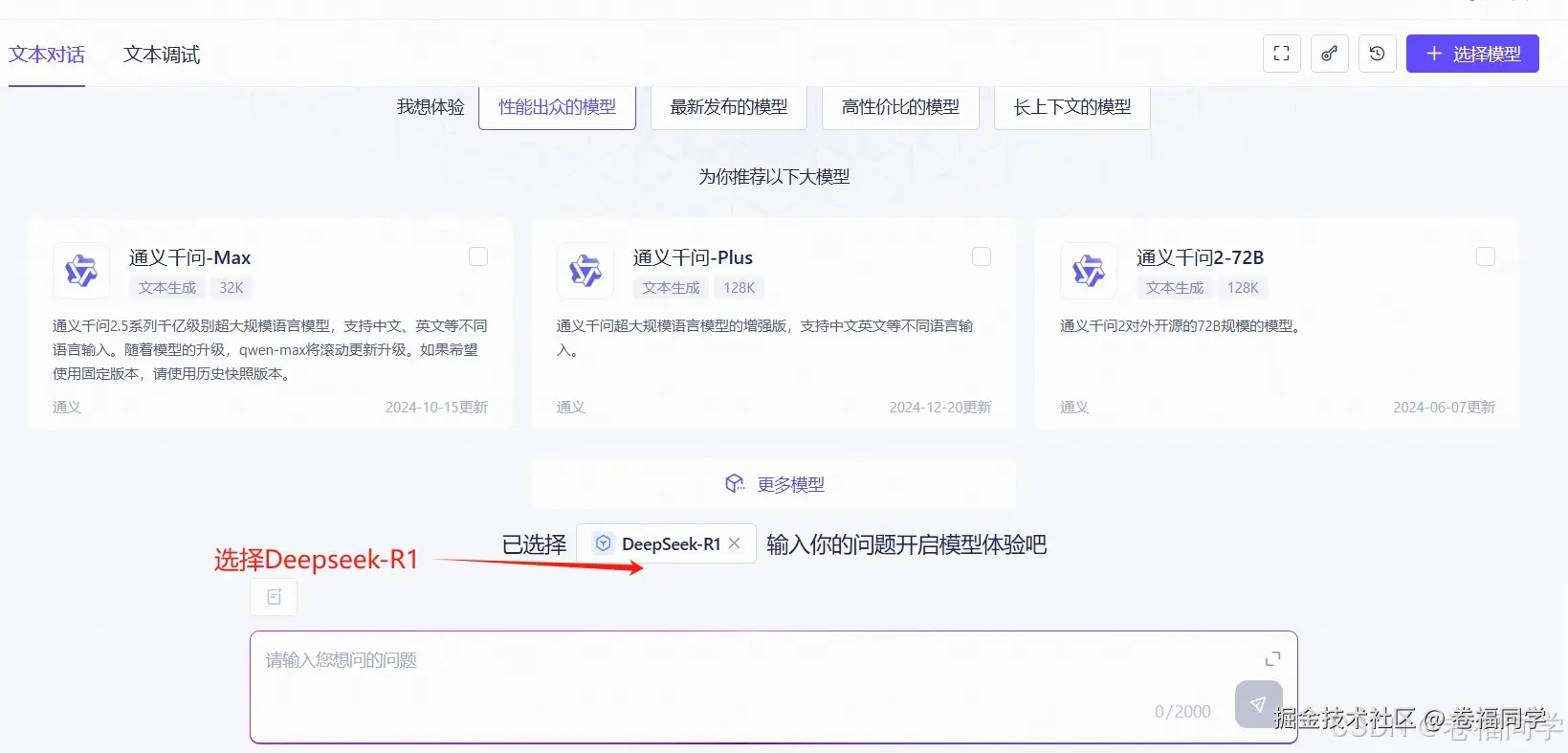Screen dimensions: 1568x753
Task: Select the 最新发布的模型 filter
Action: click(729, 107)
